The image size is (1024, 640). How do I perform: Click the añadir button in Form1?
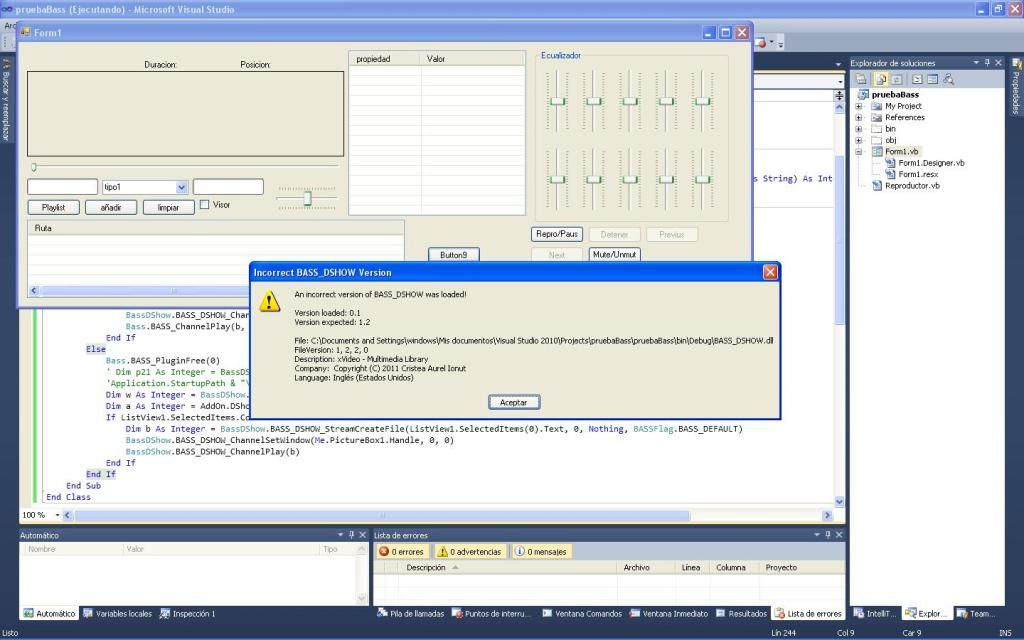(x=111, y=208)
